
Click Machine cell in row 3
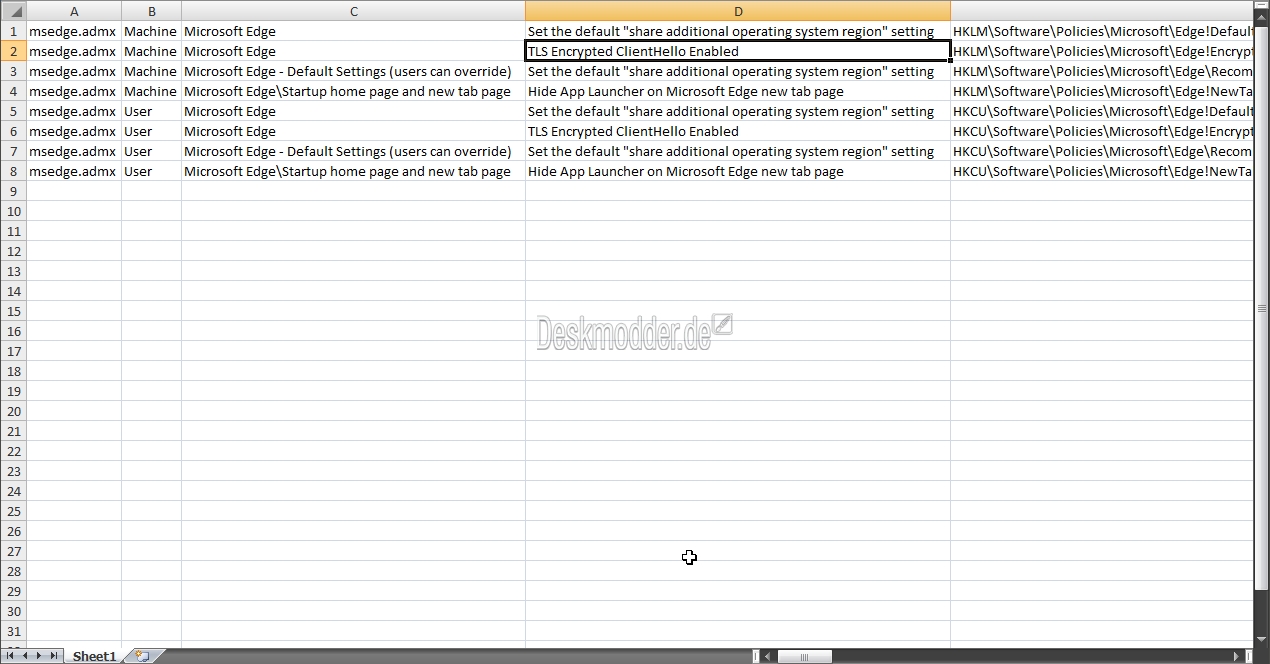[151, 71]
